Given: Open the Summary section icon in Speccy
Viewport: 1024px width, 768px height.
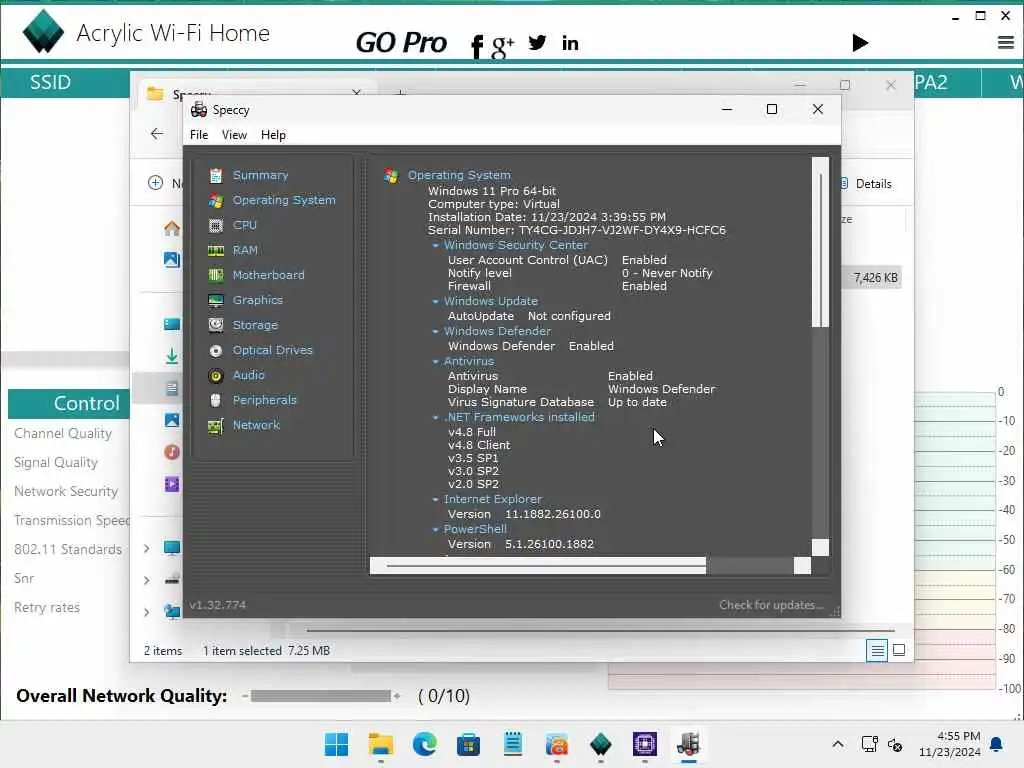Looking at the screenshot, I should pos(216,175).
